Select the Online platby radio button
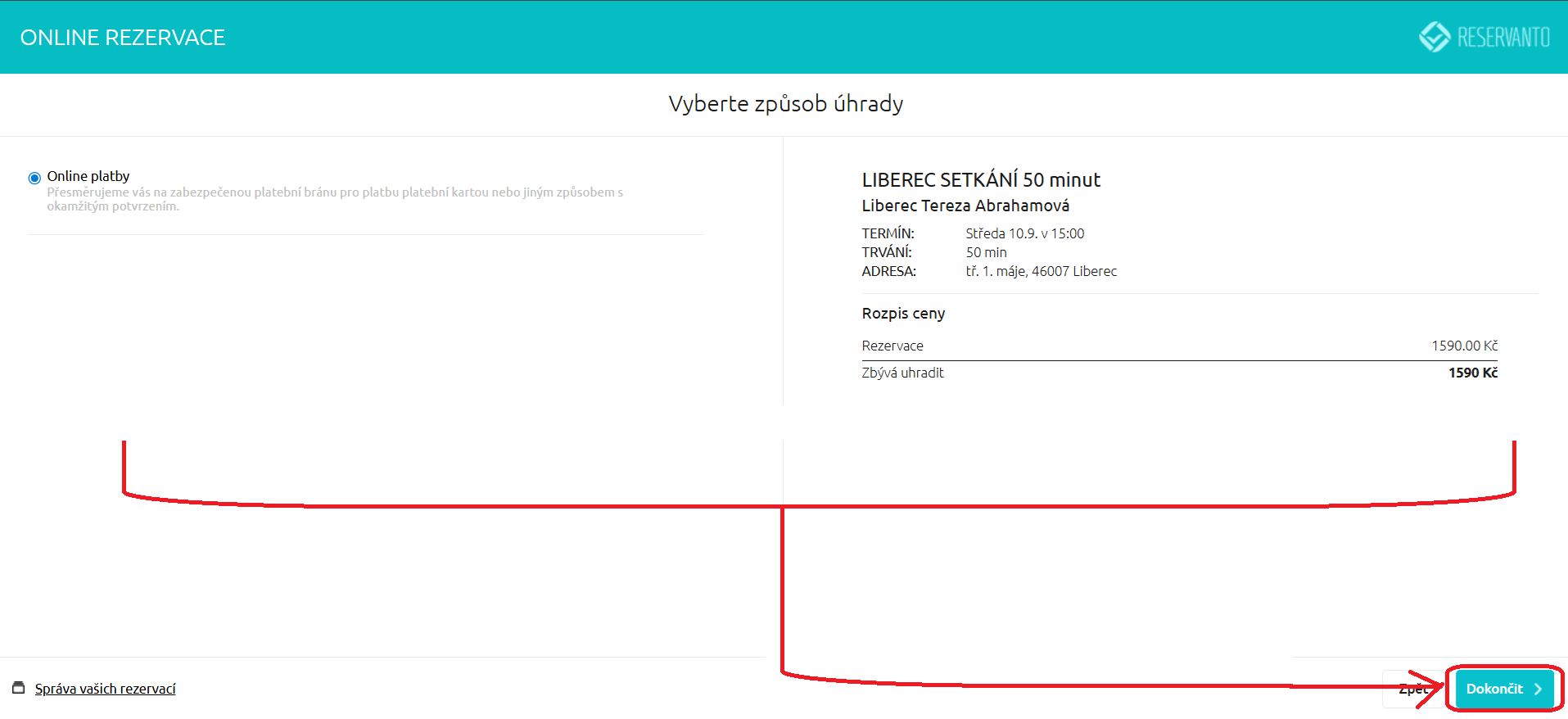This screenshot has height=719, width=1568. 34,178
